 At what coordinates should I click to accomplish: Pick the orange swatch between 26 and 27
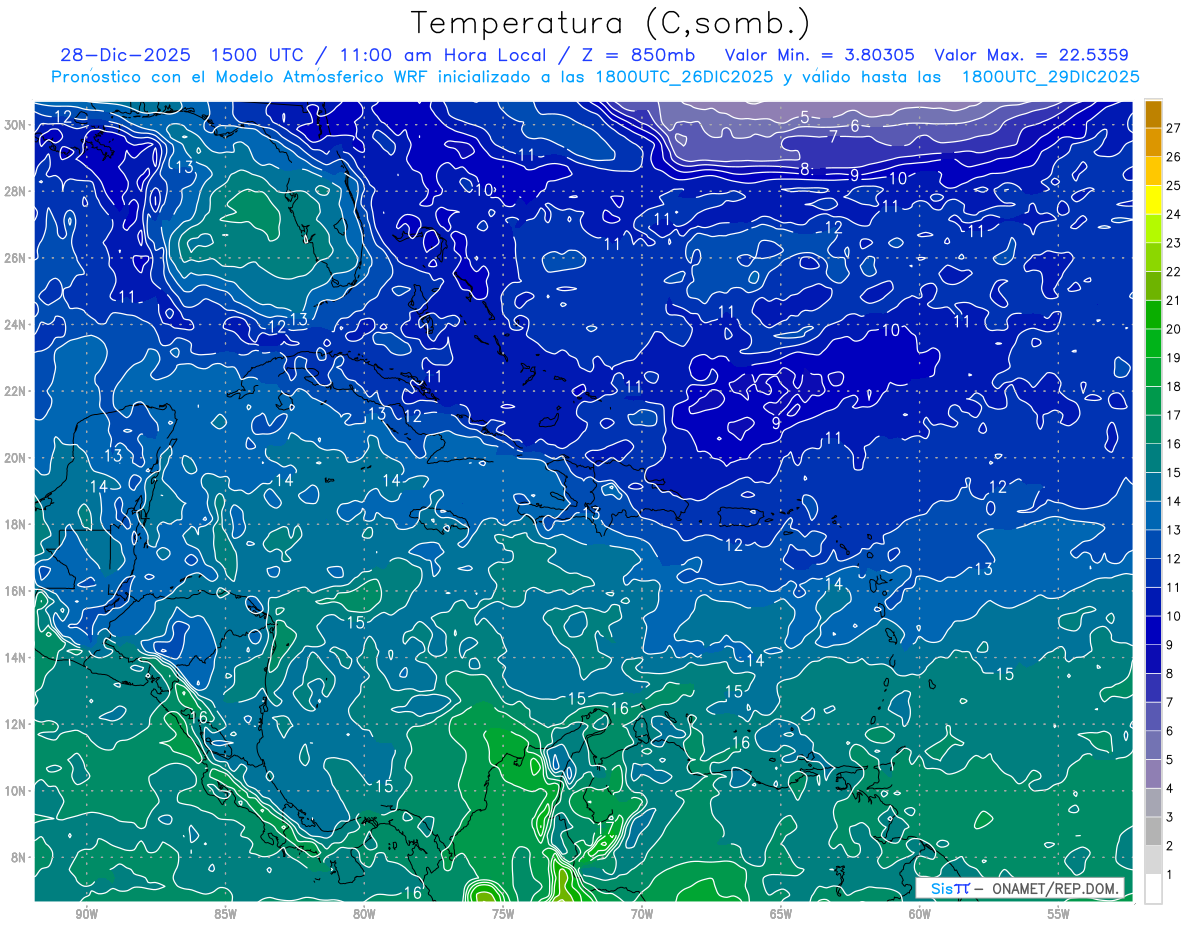tap(1153, 142)
